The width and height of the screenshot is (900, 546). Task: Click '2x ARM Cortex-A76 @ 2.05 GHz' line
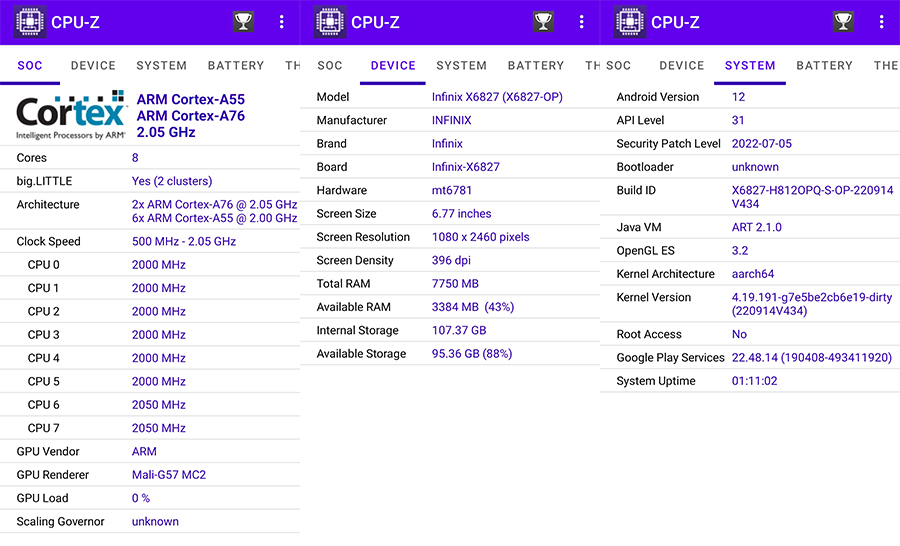click(x=215, y=204)
